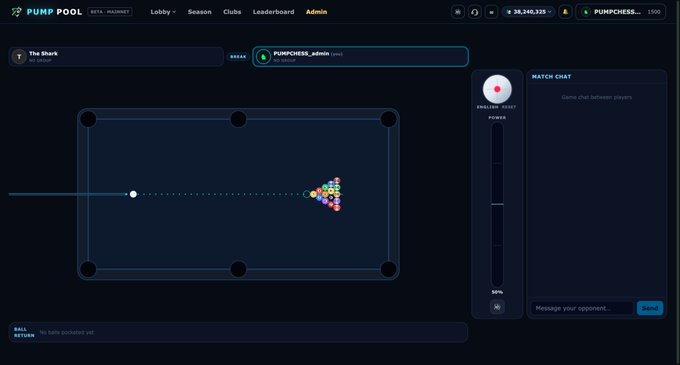
Task: Click the top-right table pocket
Action: tap(388, 119)
